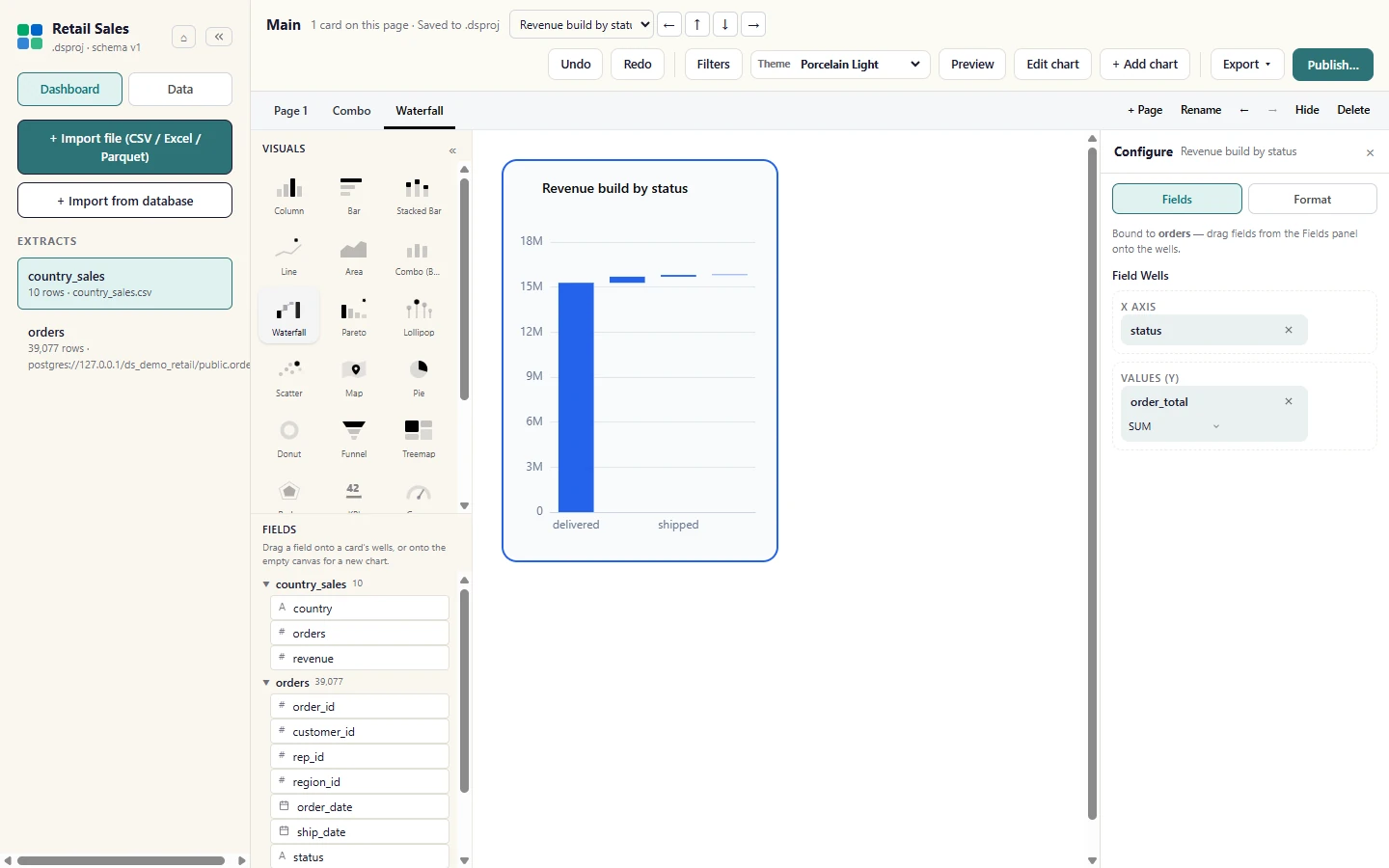Image resolution: width=1389 pixels, height=868 pixels.
Task: Select the Column chart visual
Action: (x=288, y=196)
